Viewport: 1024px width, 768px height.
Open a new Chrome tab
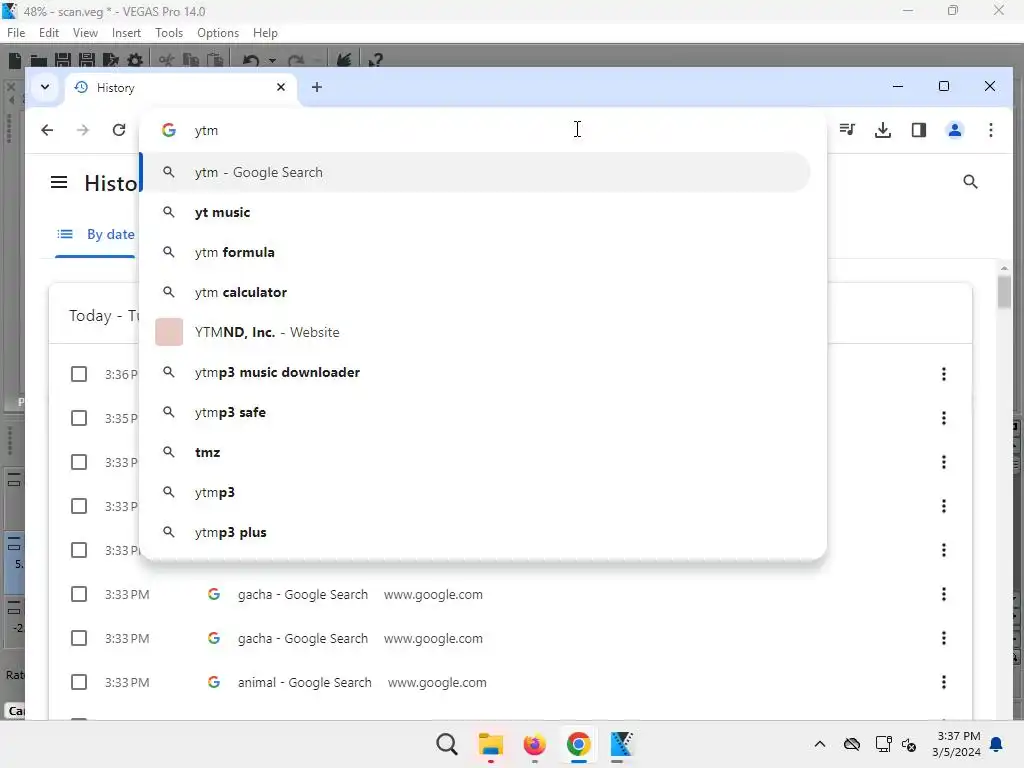[317, 87]
